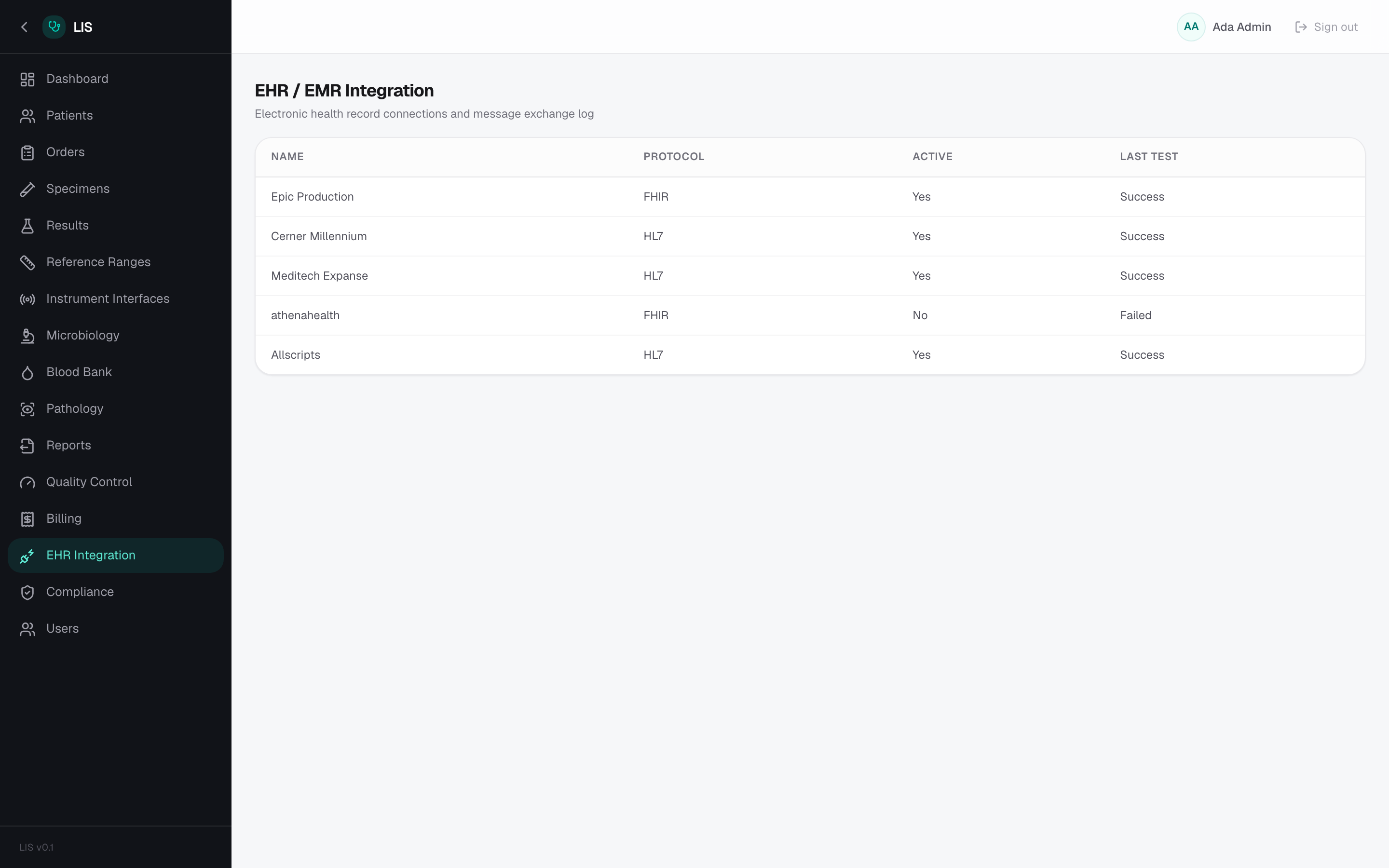Go to Compliance section
Screen dimensions: 1389x868
tap(115, 593)
